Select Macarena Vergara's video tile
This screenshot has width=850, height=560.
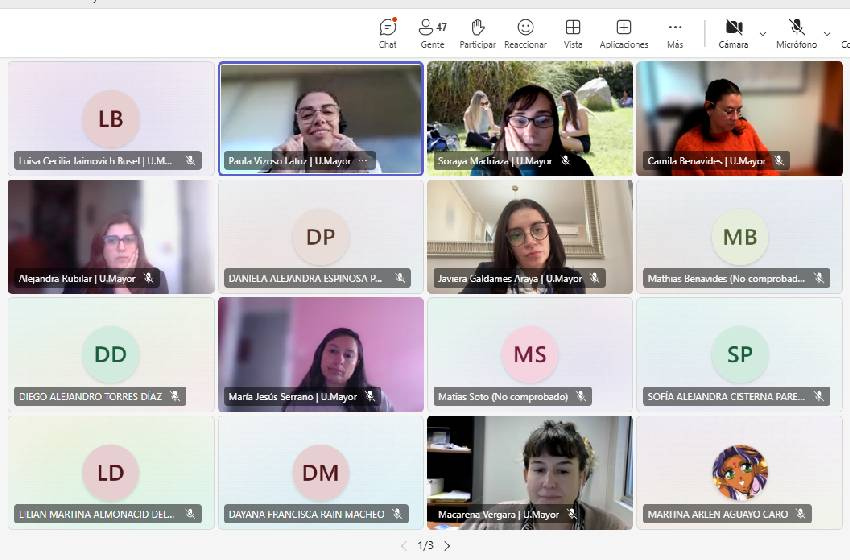coord(530,473)
